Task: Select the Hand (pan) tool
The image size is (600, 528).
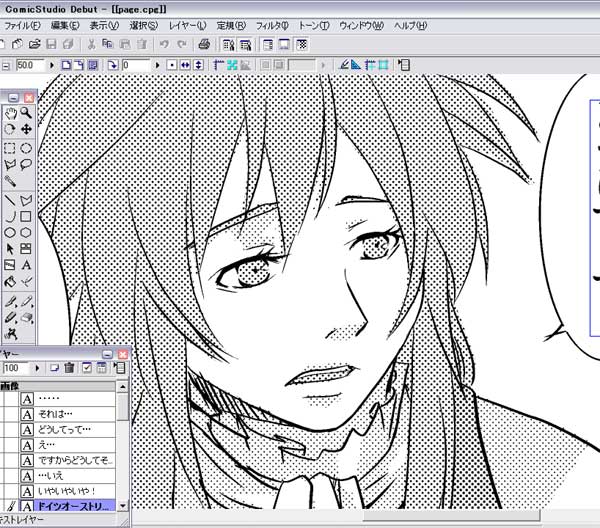Action: (10, 113)
